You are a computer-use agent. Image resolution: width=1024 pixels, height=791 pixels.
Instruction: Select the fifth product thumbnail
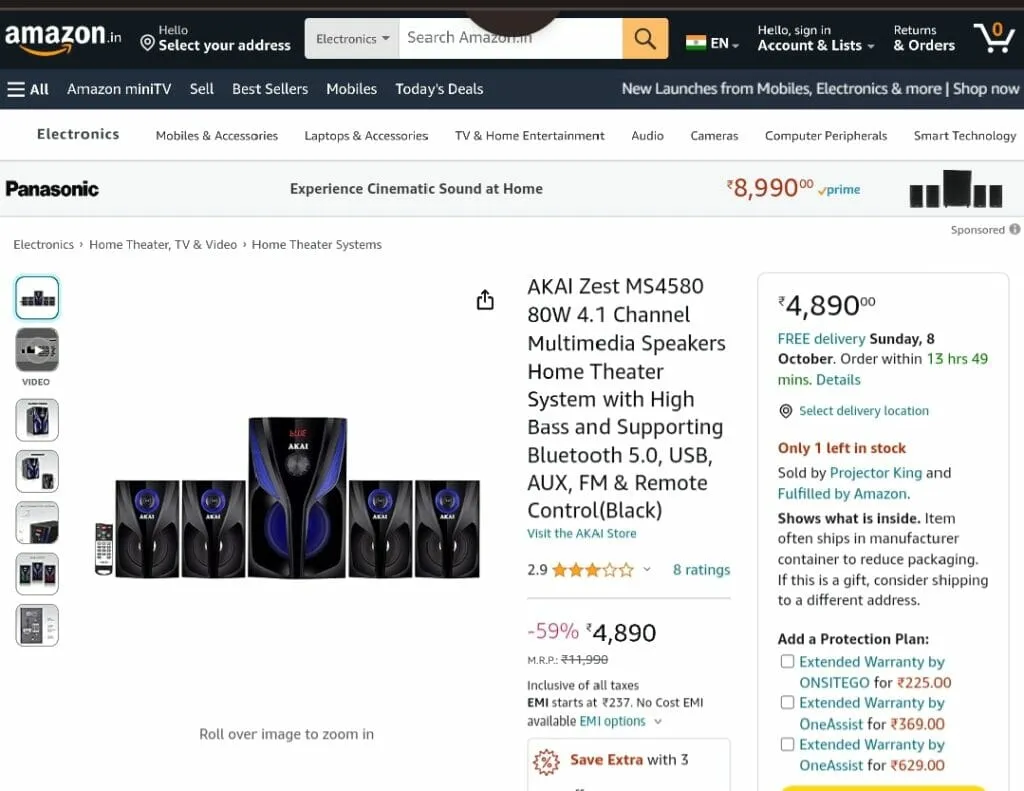pyautogui.click(x=37, y=523)
